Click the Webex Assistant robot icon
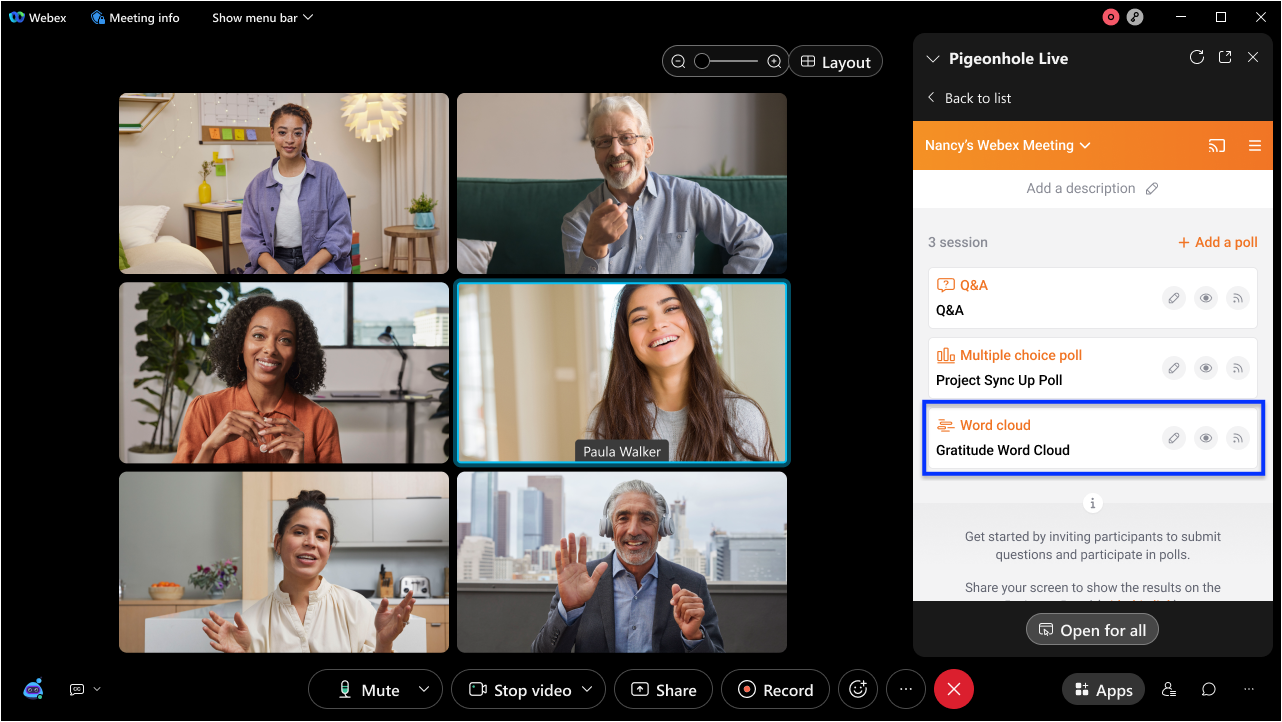 click(x=34, y=689)
